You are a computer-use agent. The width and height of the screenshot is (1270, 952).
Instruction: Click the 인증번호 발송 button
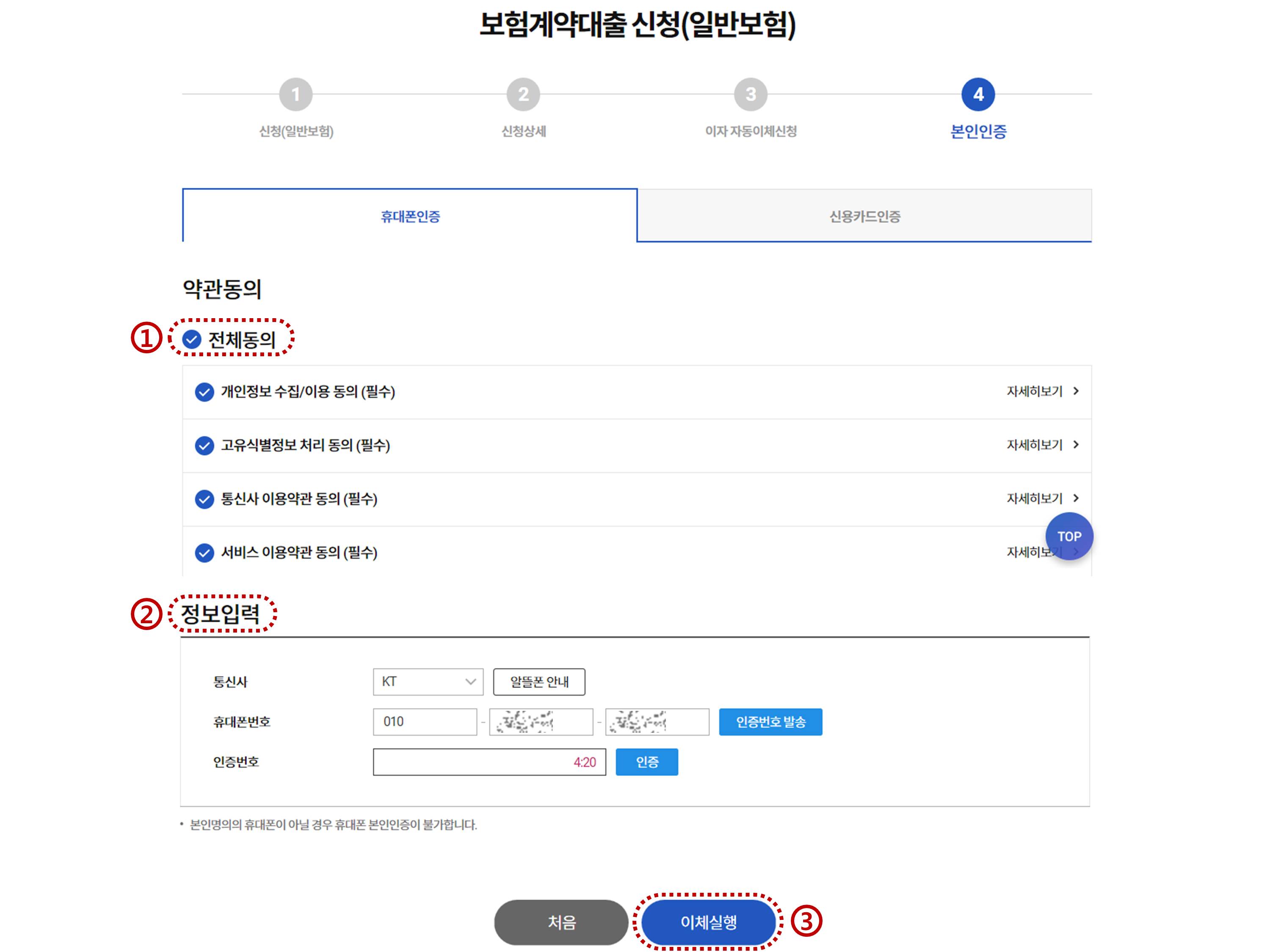pos(770,722)
